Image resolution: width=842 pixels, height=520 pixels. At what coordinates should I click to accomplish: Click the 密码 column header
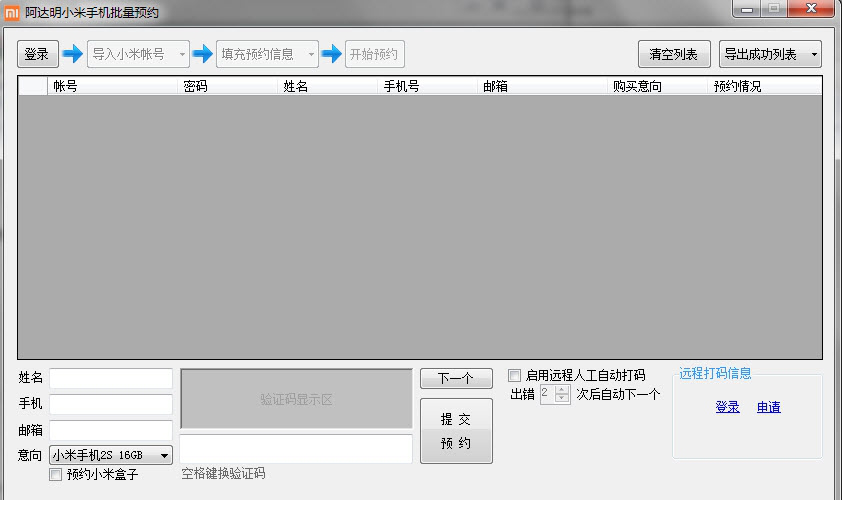pyautogui.click(x=227, y=86)
